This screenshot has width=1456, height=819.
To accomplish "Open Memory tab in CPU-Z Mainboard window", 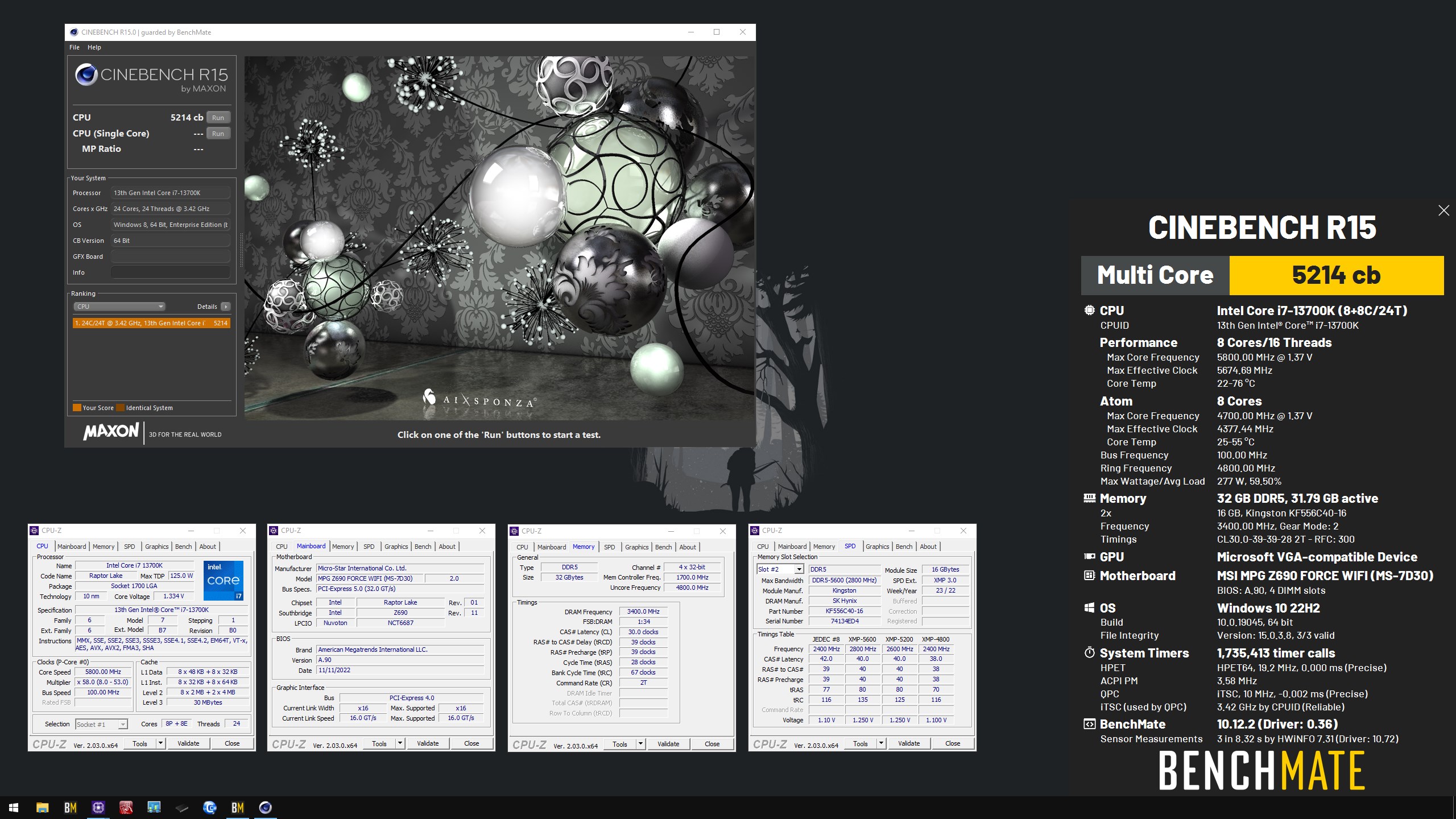I will coord(343,547).
